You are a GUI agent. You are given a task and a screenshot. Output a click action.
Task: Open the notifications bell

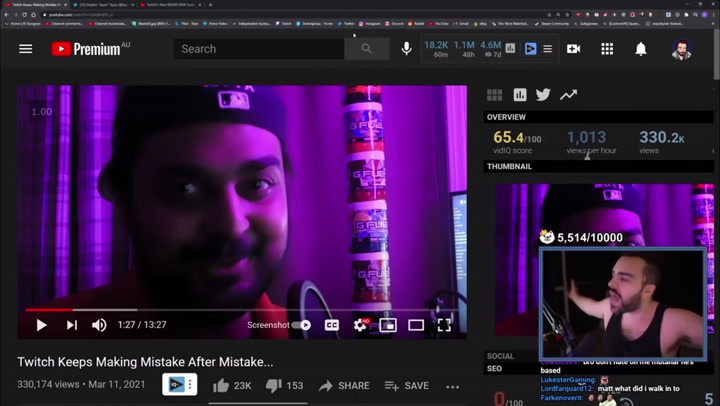click(641, 49)
